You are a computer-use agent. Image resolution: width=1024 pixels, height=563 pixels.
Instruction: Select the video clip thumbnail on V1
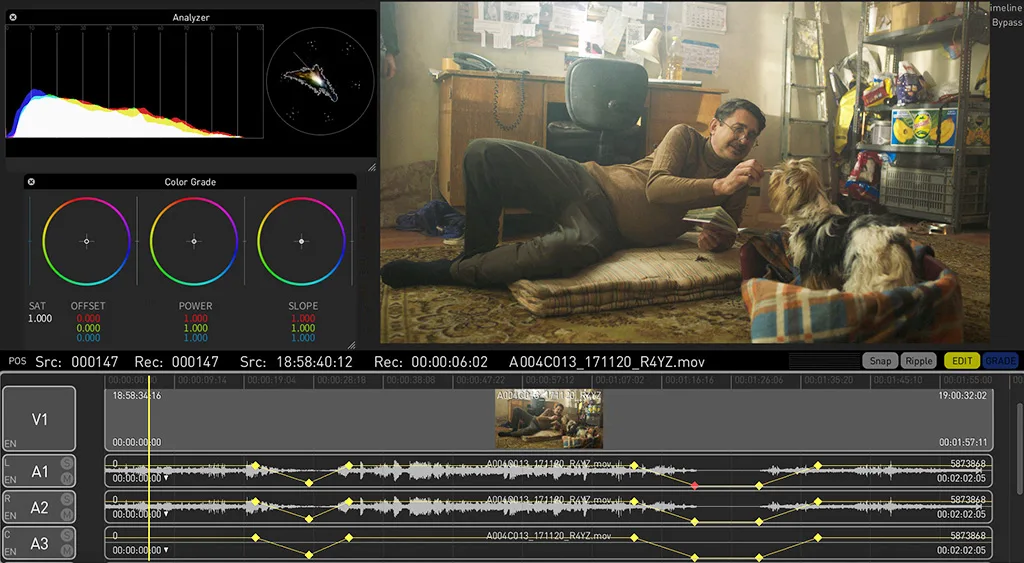point(549,419)
